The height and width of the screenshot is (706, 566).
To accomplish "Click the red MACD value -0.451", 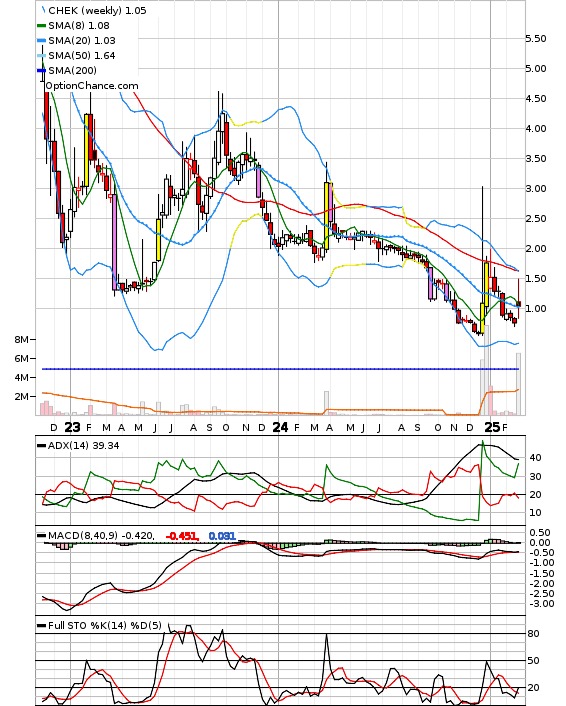I will coord(182,536).
